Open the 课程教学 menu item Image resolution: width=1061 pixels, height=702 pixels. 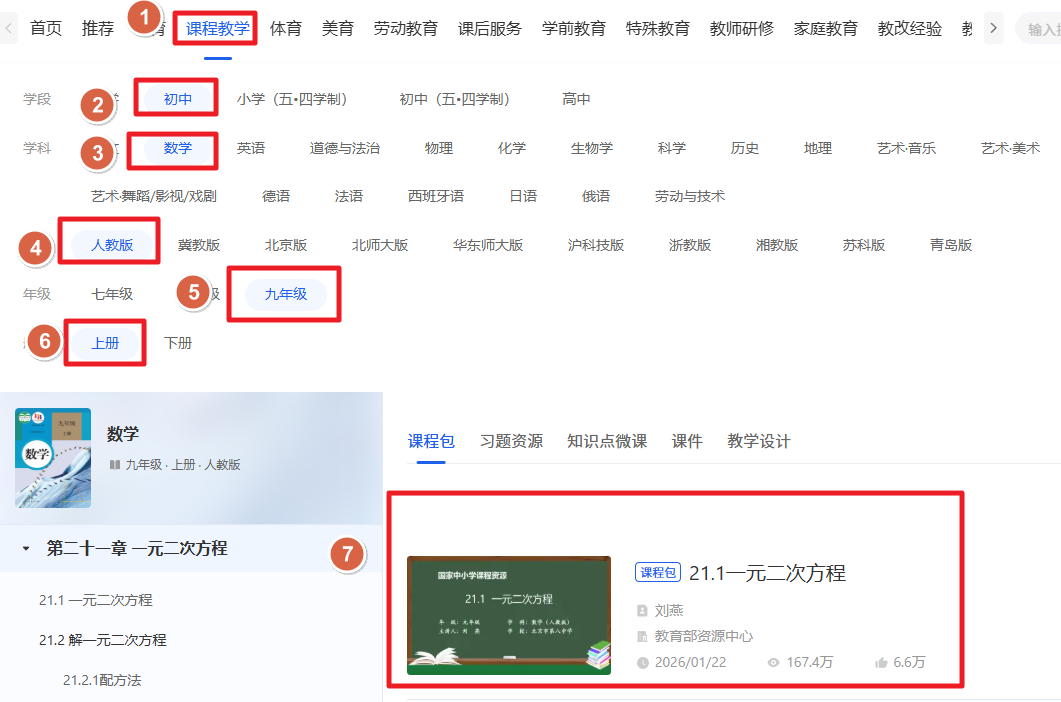(x=215, y=28)
